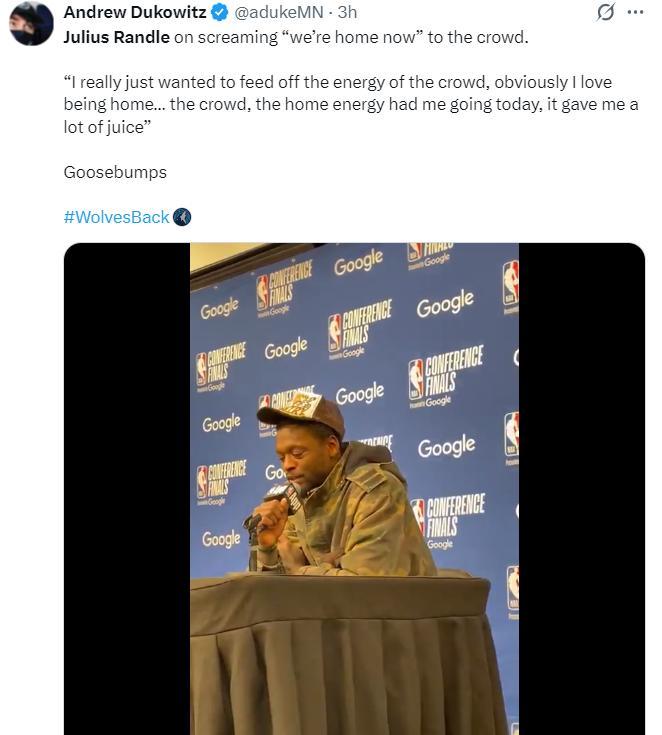Click the Andrew Dukowitz display name
The height and width of the screenshot is (735, 662).
tap(135, 13)
